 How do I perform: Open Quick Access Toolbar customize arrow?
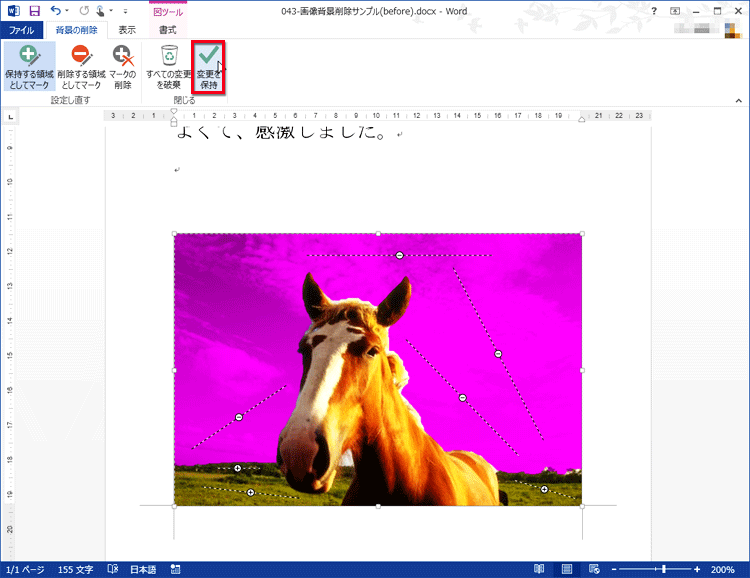click(125, 11)
